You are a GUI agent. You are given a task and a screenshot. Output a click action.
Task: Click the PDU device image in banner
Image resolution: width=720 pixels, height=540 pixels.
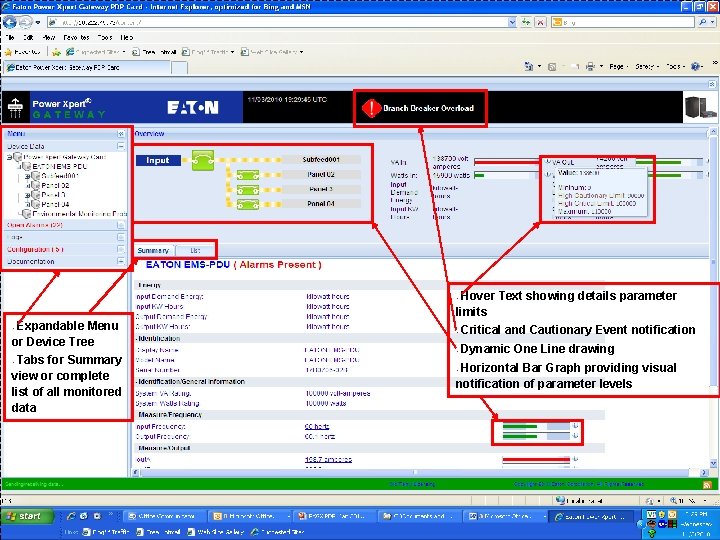click(x=700, y=107)
